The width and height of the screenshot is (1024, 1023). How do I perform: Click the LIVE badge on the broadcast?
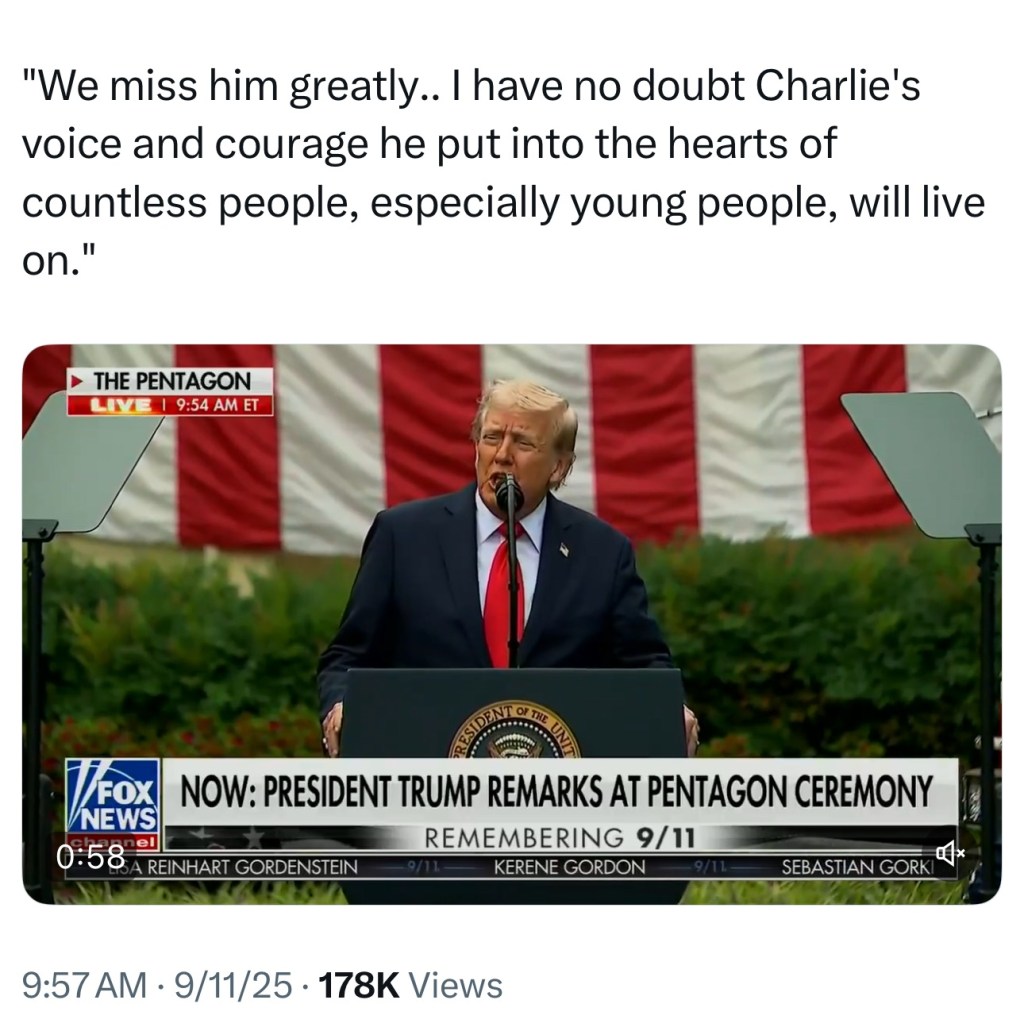[x=120, y=406]
